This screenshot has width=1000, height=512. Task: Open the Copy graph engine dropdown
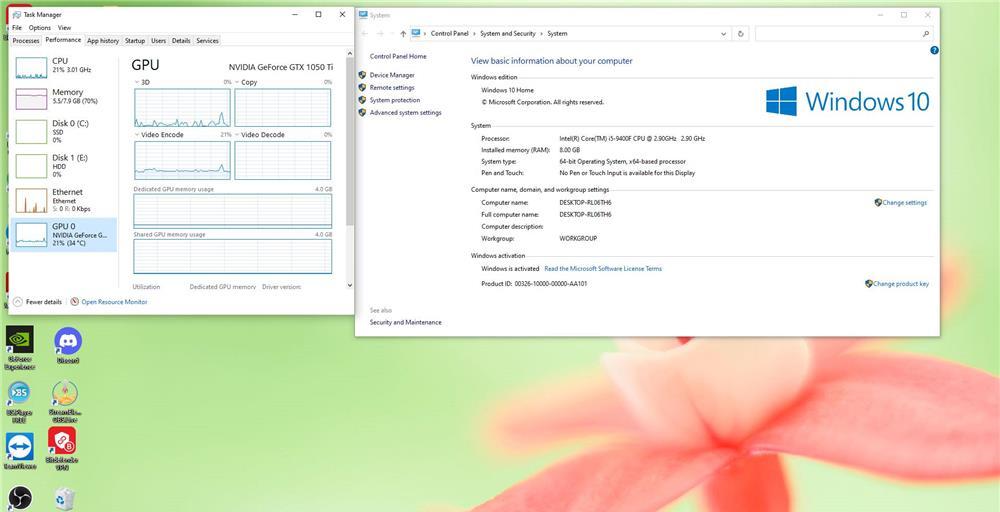point(237,82)
